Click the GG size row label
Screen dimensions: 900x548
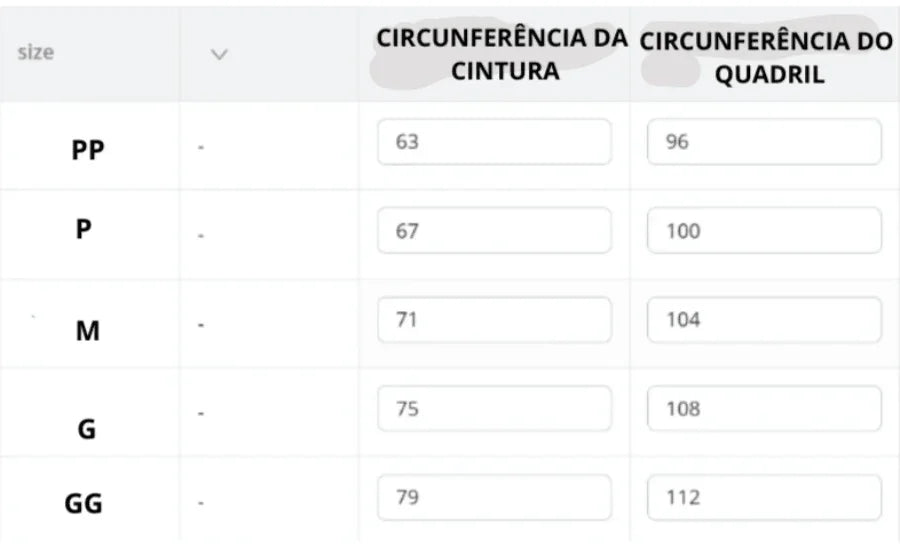coord(84,504)
